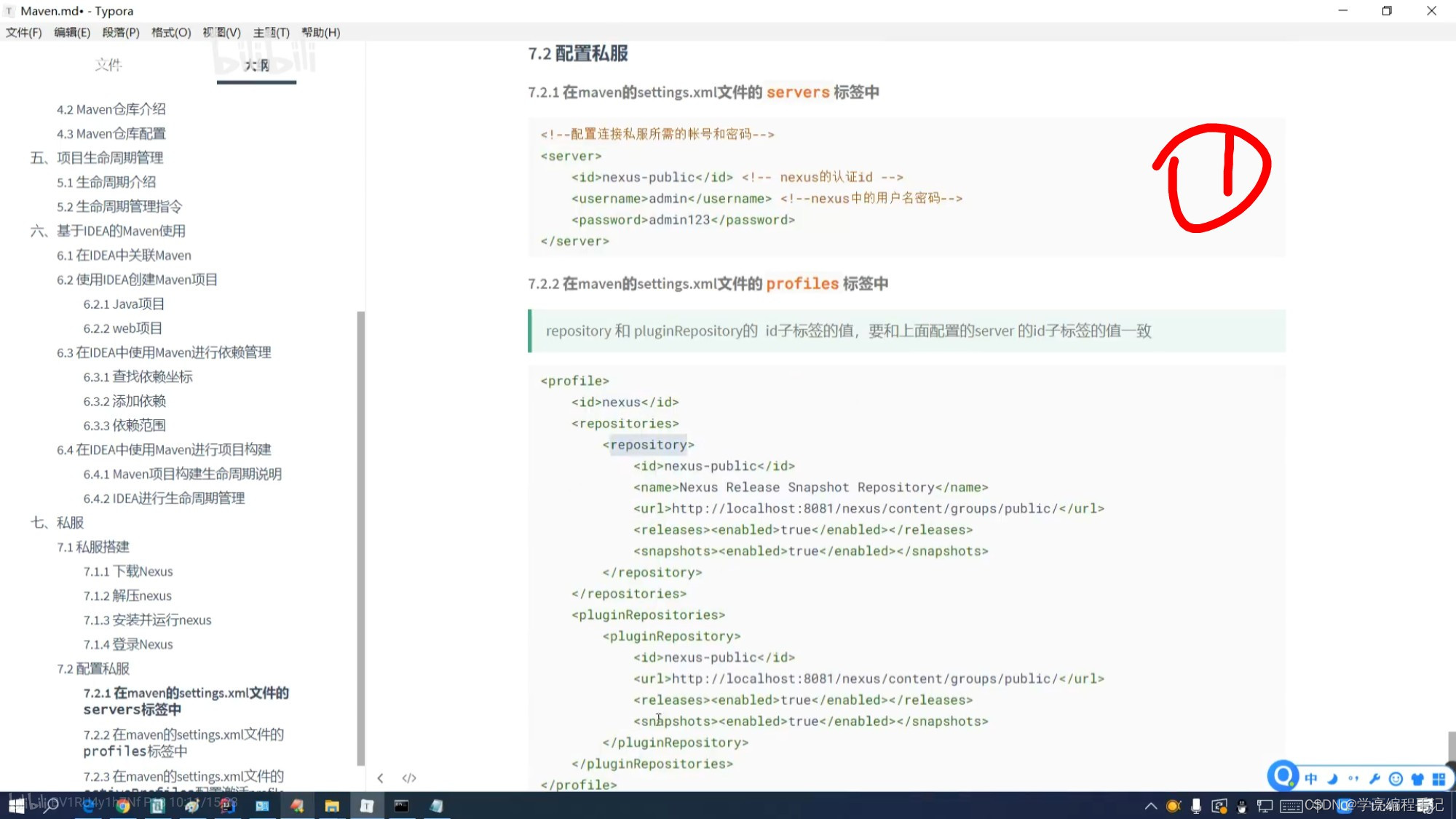Image resolution: width=1456 pixels, height=819 pixels.
Task: Click the IME punctuation mode icon
Action: (1353, 779)
